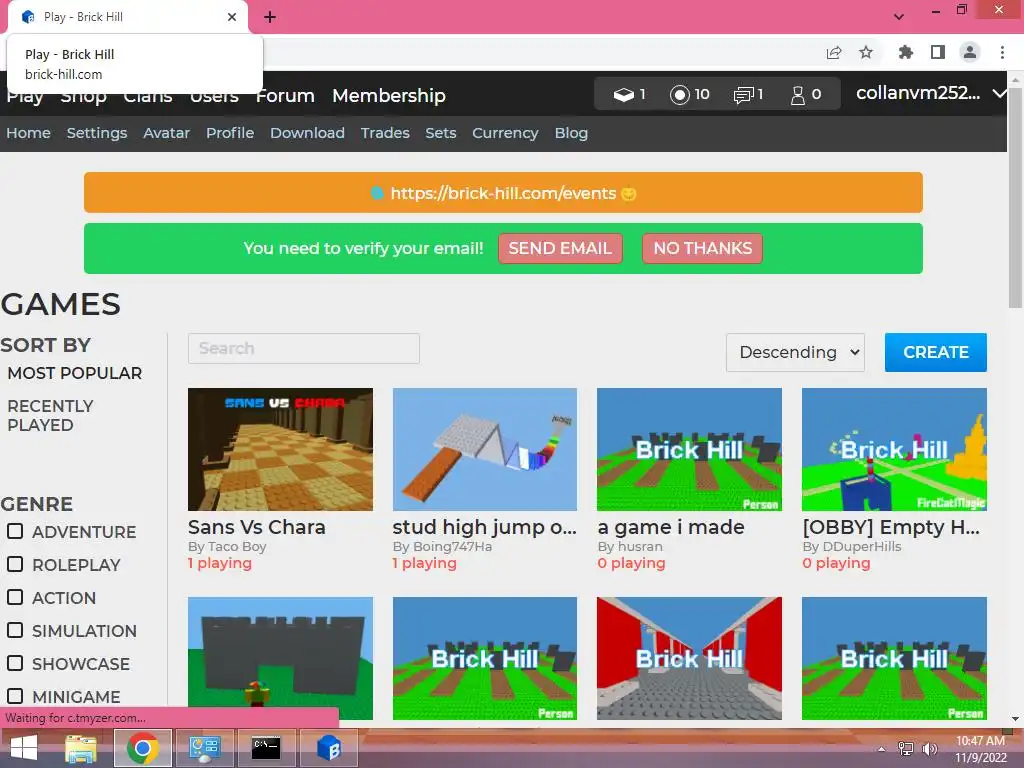Tick the Adventure genre checkbox

[x=15, y=531]
